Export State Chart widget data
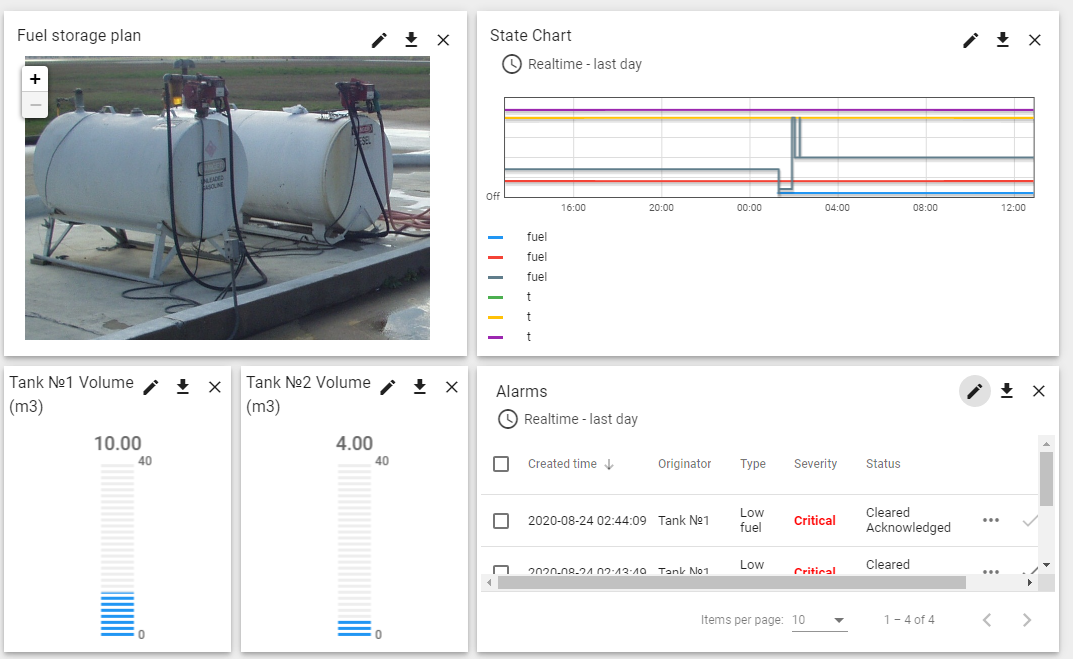Image resolution: width=1073 pixels, height=659 pixels. [1003, 40]
